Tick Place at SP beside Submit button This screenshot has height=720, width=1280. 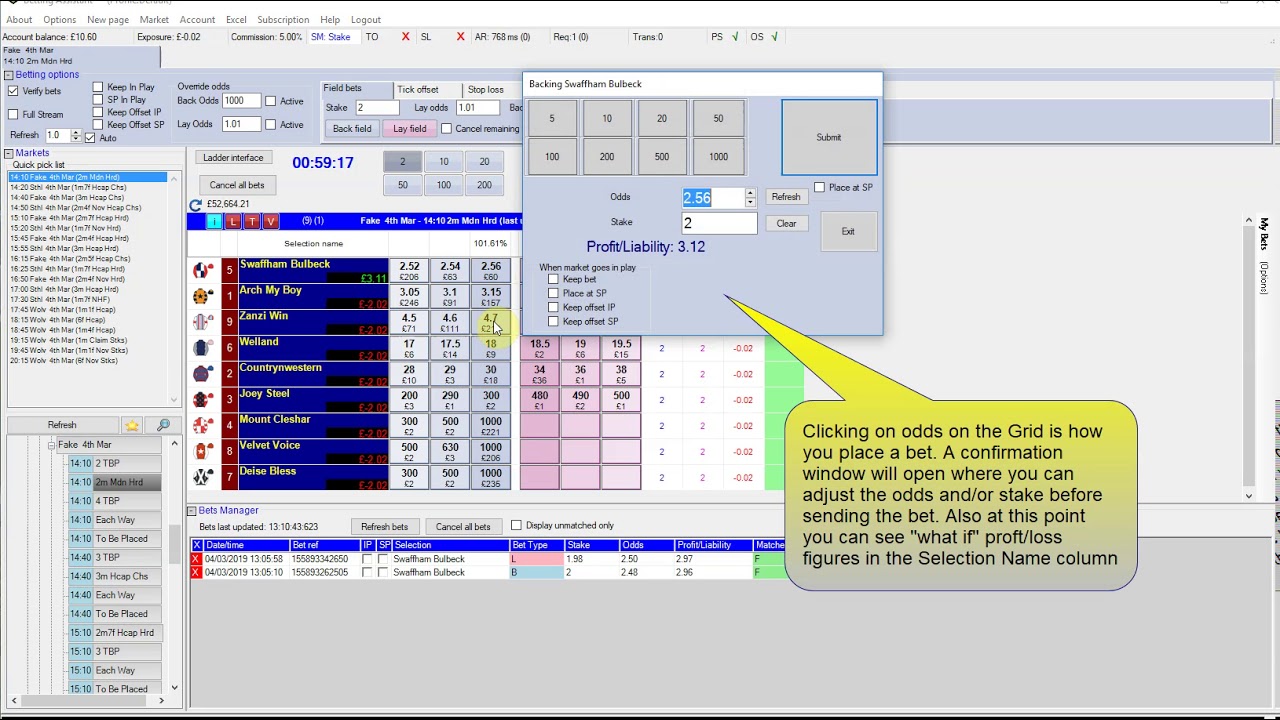pos(820,187)
